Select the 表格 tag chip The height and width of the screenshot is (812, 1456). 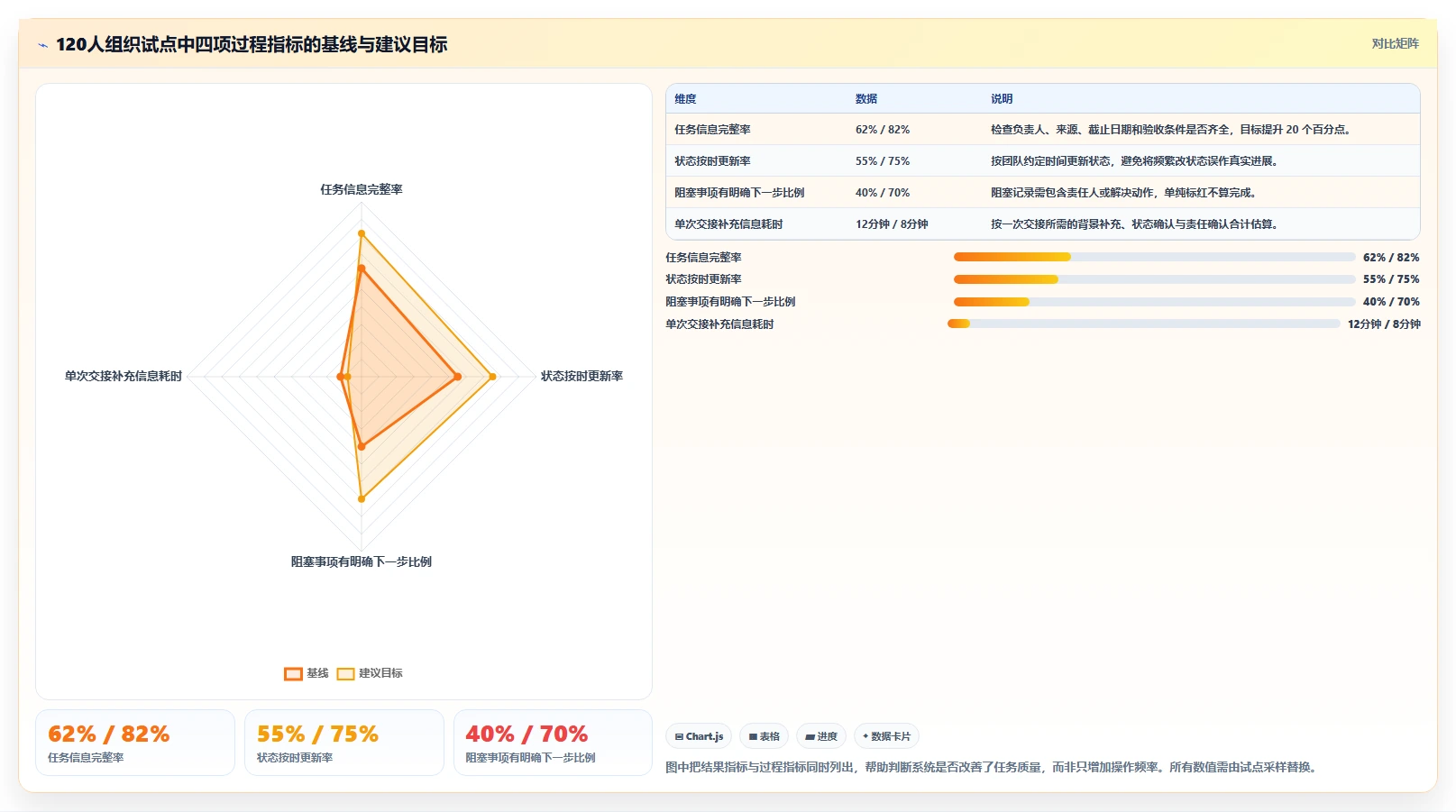(x=764, y=736)
